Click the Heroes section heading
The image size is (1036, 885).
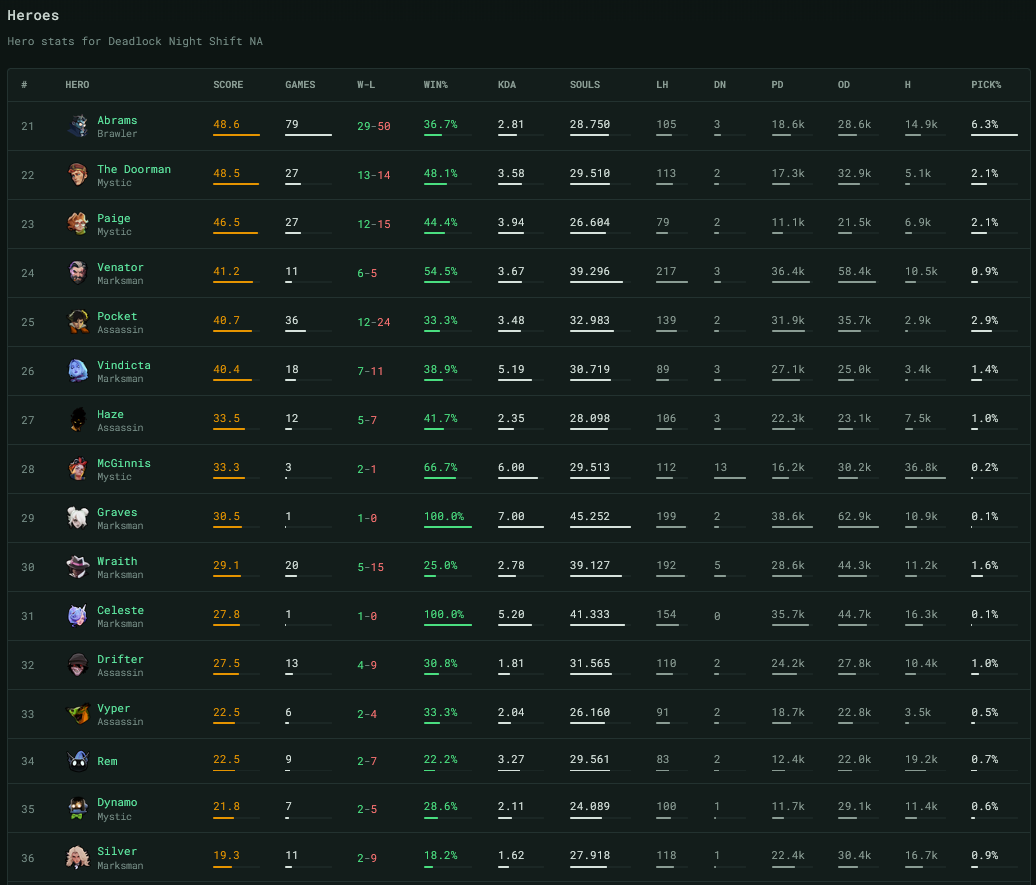(33, 15)
